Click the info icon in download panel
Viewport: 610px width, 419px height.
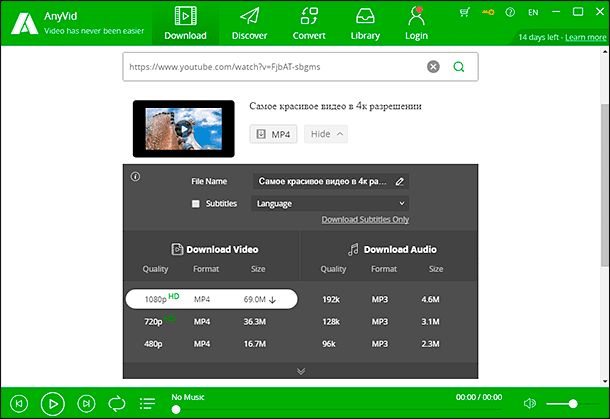pyautogui.click(x=135, y=177)
